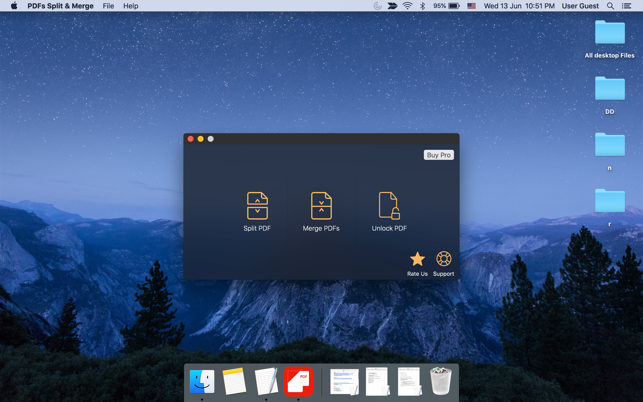643x402 pixels.
Task: Open the Trash in the dock
Action: coord(441,380)
